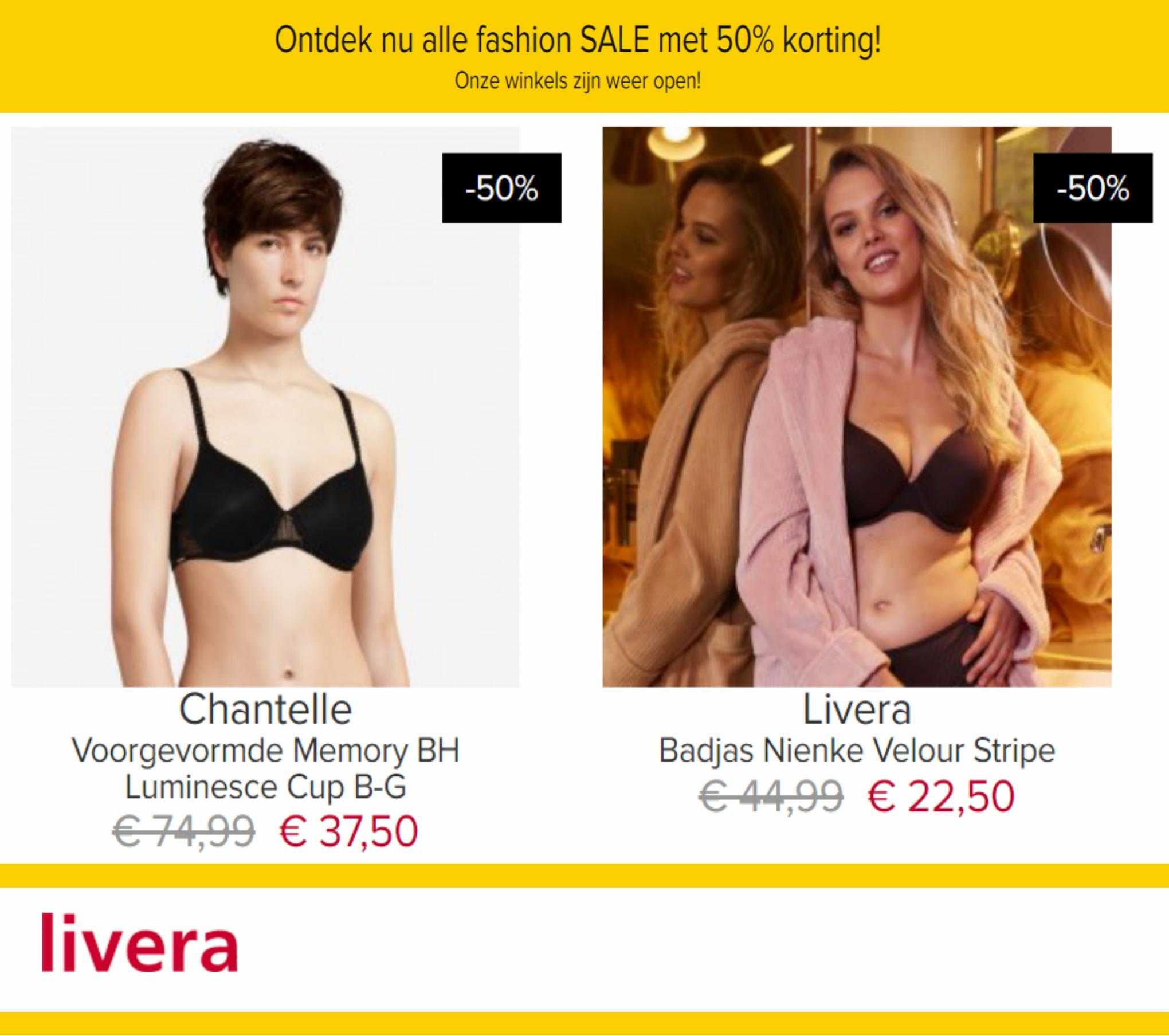Click the yellow bar at page bottom
Viewport: 1169px width, 1036px height.
[584, 1022]
